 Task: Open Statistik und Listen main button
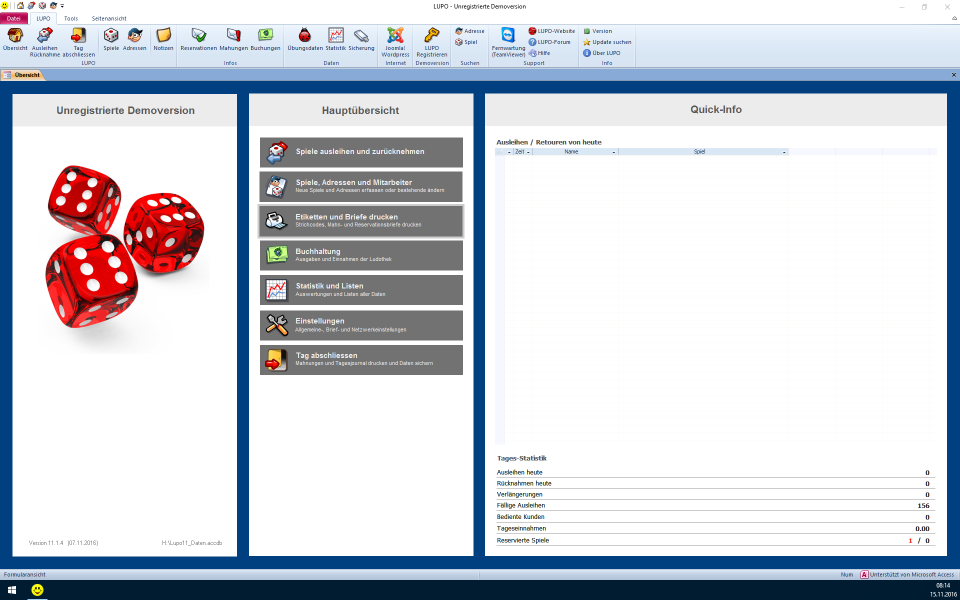point(361,290)
